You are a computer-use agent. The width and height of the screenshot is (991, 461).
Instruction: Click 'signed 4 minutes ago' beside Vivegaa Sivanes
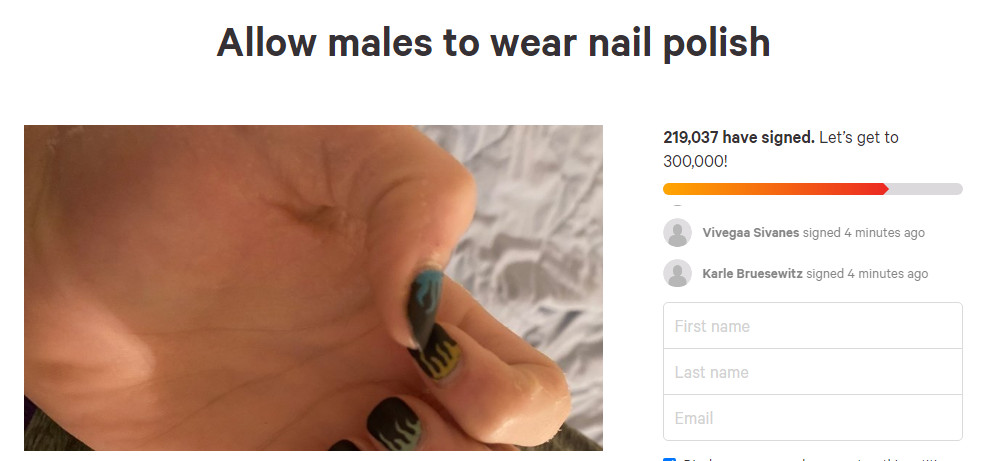coord(863,233)
